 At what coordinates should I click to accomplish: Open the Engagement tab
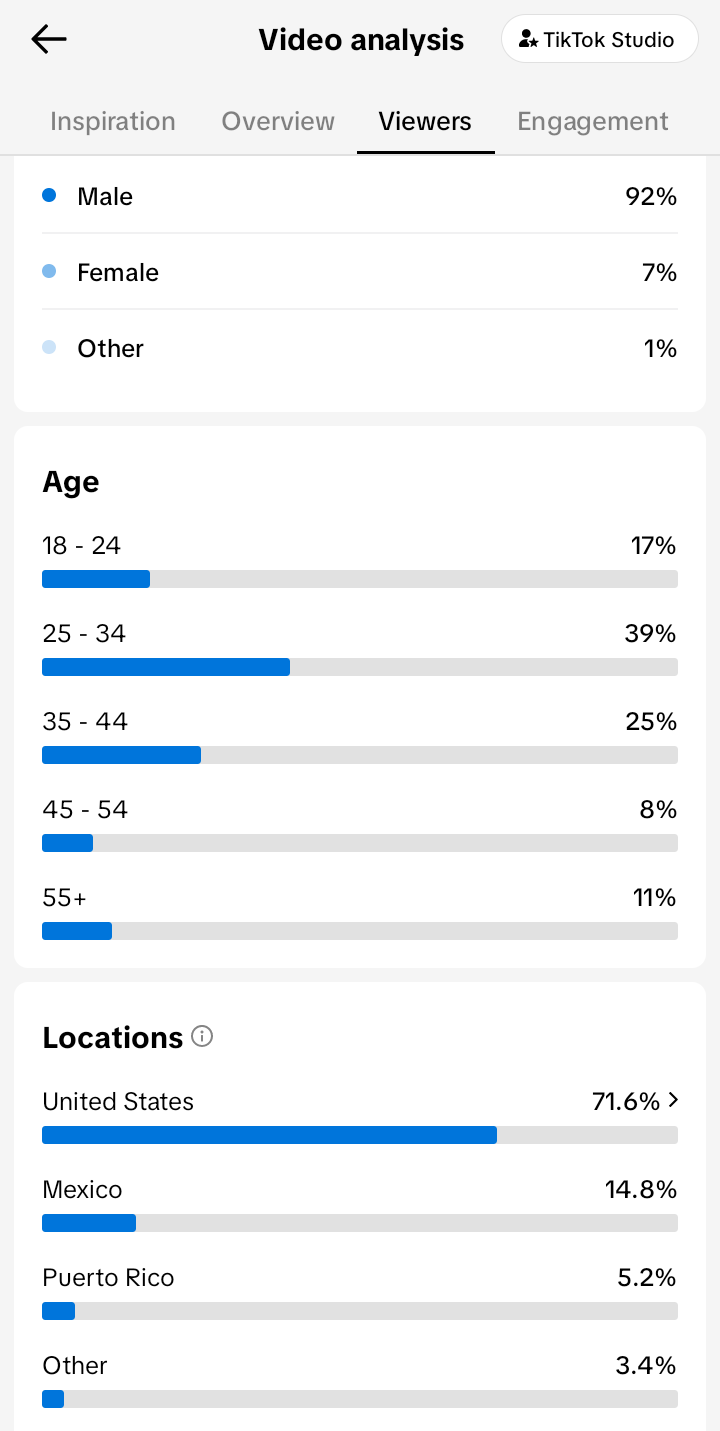pyautogui.click(x=593, y=121)
